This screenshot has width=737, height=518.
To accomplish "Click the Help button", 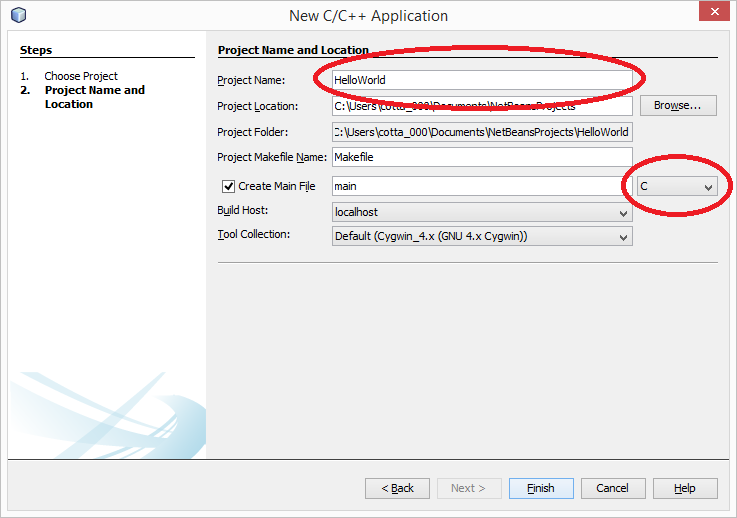I will [685, 488].
